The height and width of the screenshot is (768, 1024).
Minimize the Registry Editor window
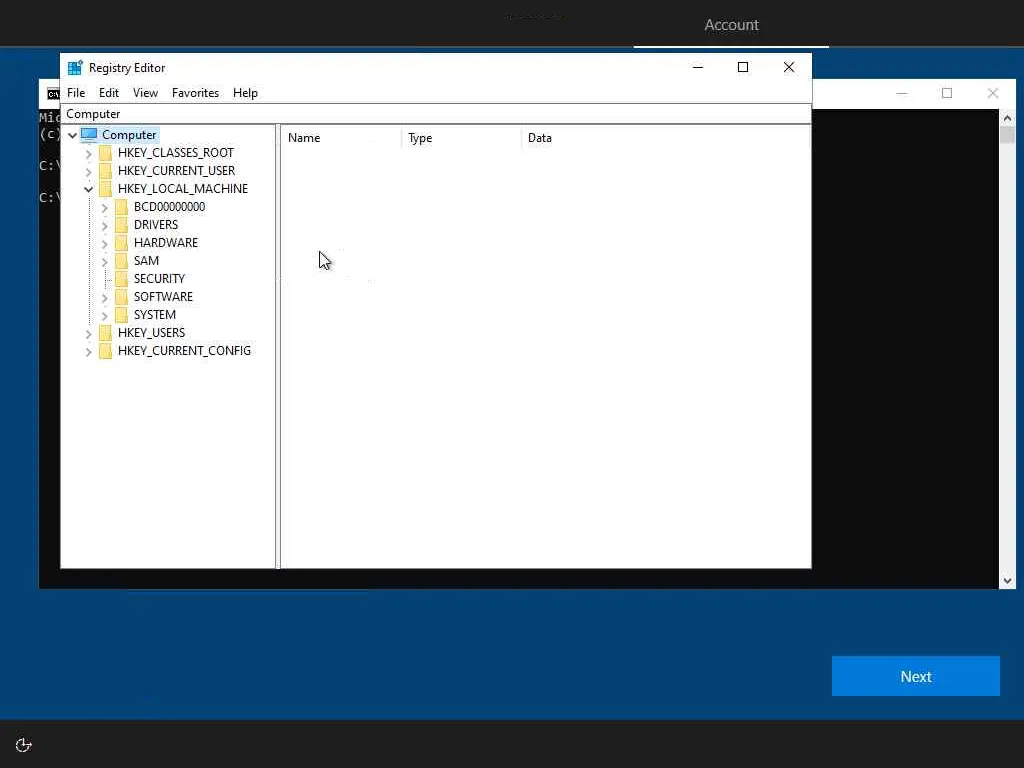[697, 67]
